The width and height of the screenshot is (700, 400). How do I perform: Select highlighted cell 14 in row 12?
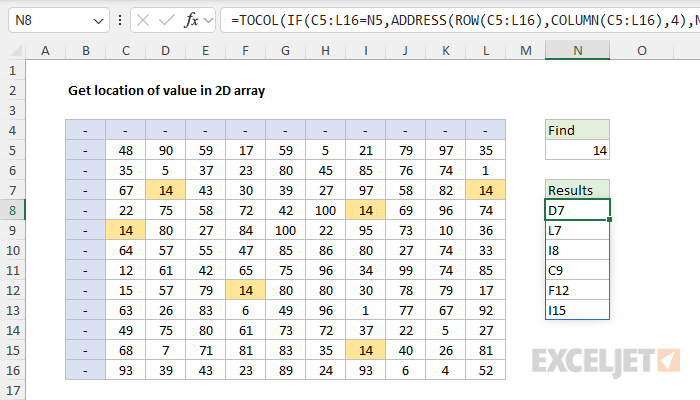pyautogui.click(x=246, y=291)
